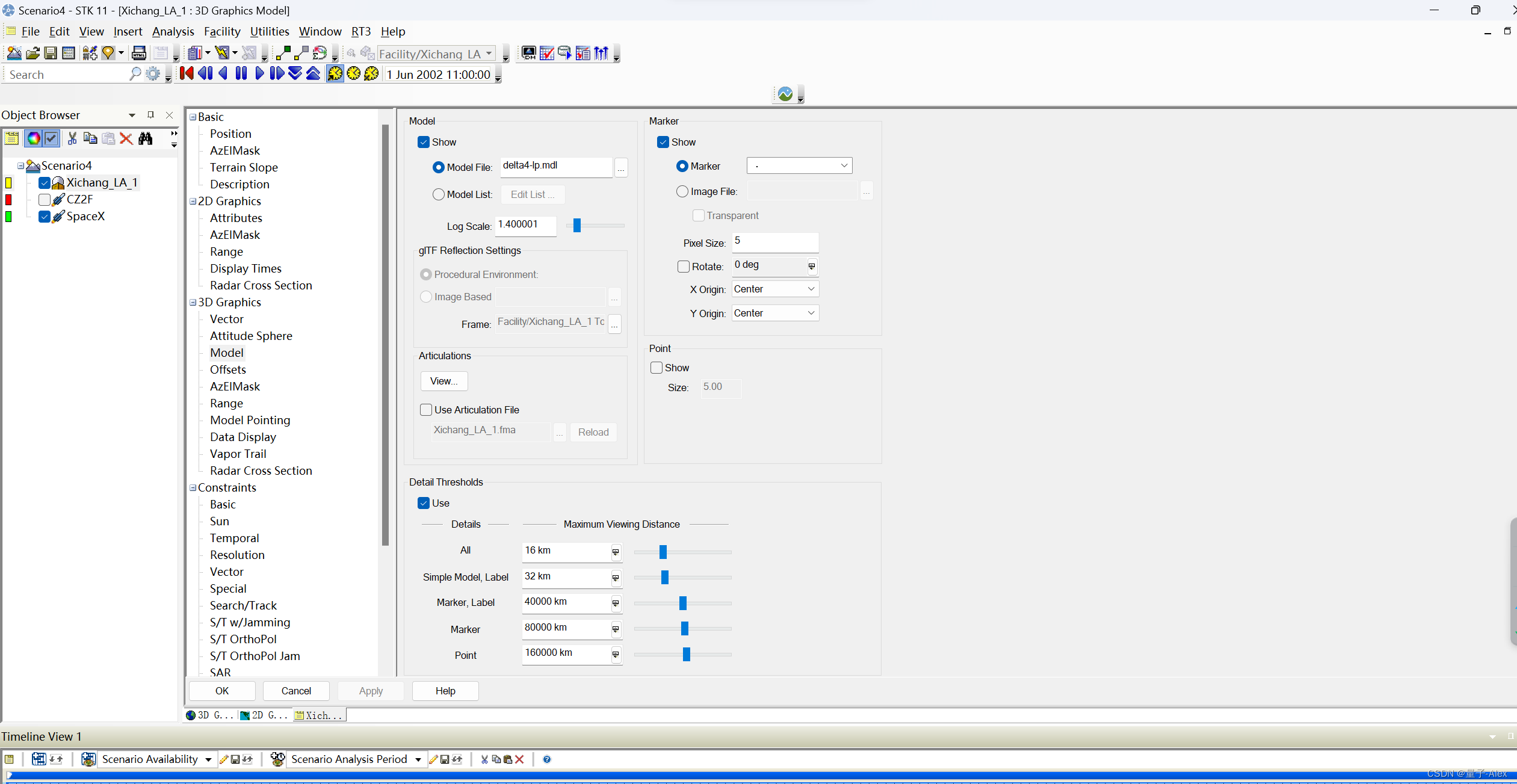Viewport: 1517px width, 784px height.
Task: Click the Log Scale slider handle
Action: 577,226
